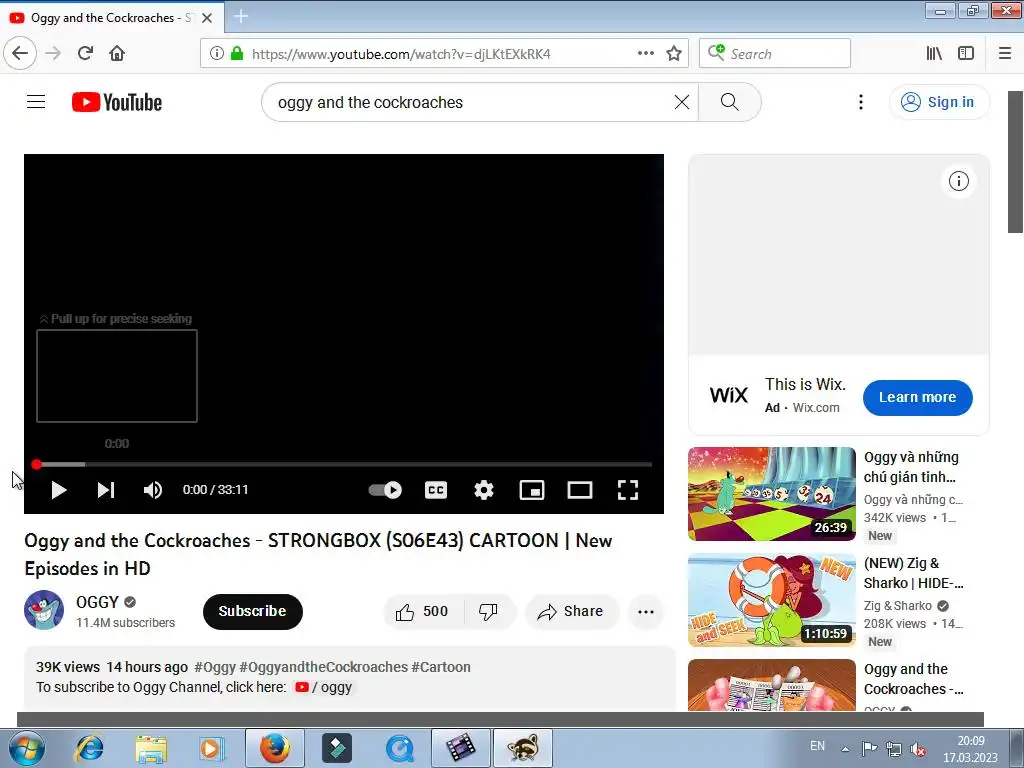
Task: Open a new tab with plus
Action: tap(241, 16)
